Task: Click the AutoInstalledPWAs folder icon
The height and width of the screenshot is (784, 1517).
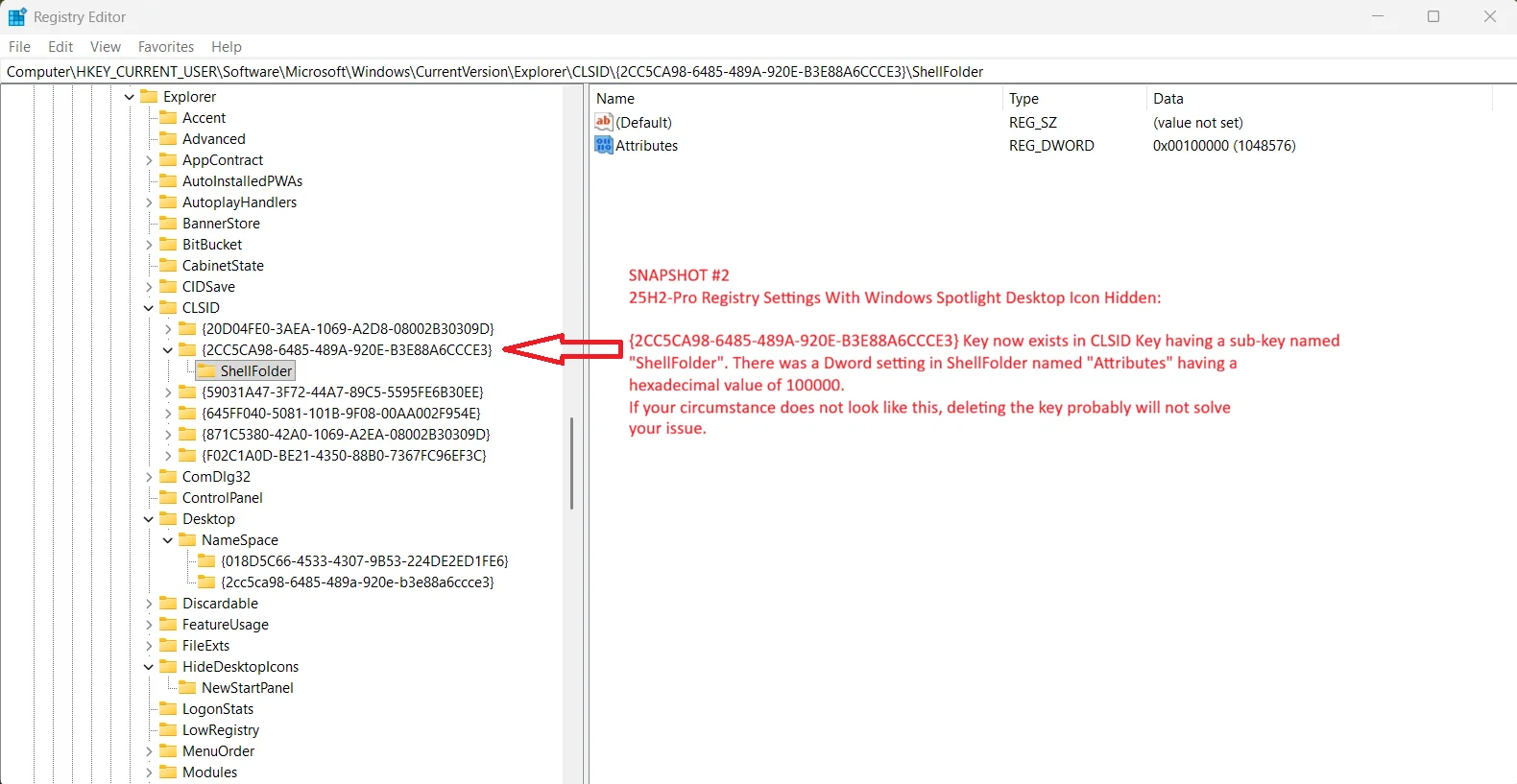Action: pyautogui.click(x=168, y=180)
